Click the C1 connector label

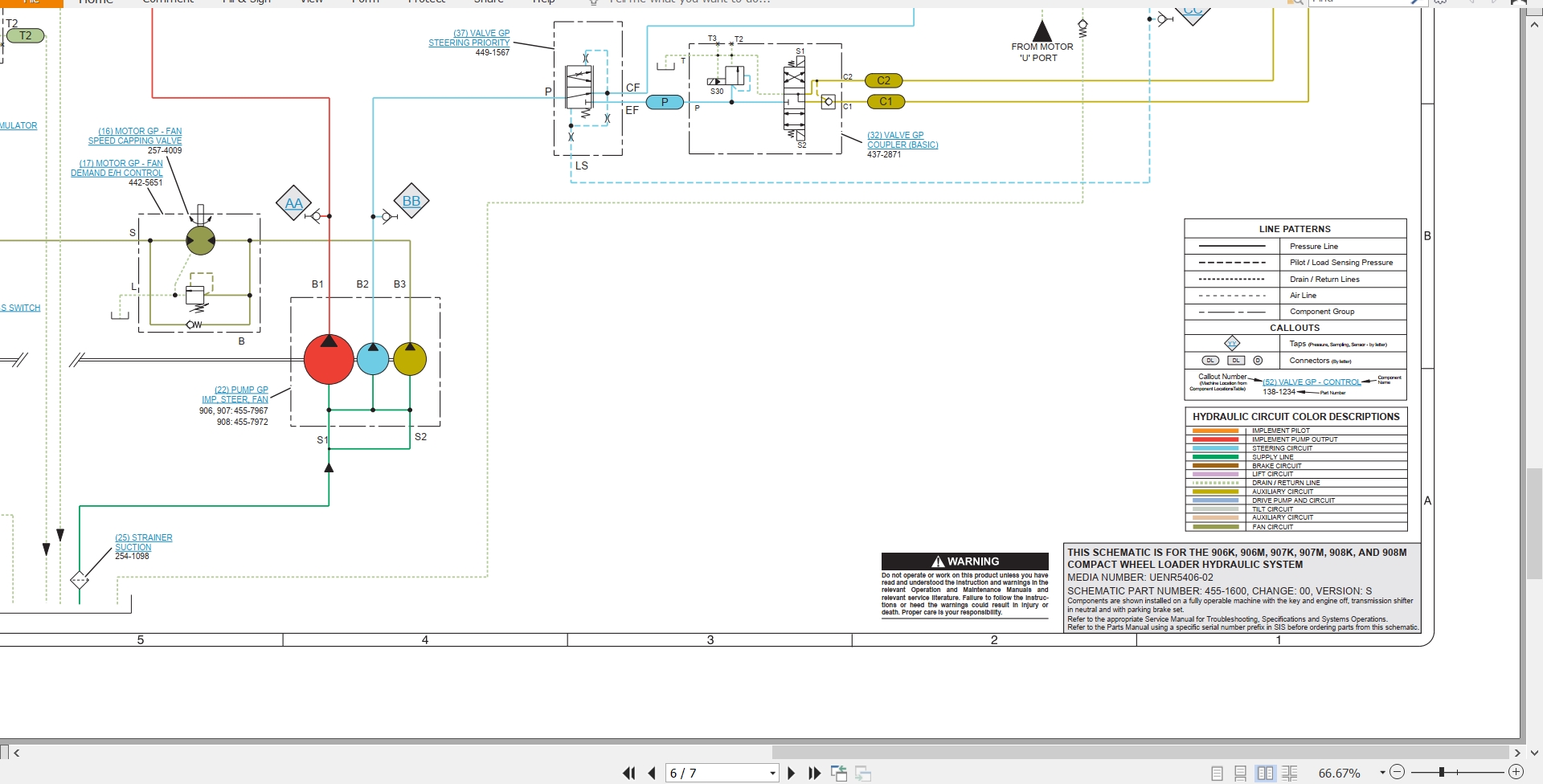coord(886,101)
